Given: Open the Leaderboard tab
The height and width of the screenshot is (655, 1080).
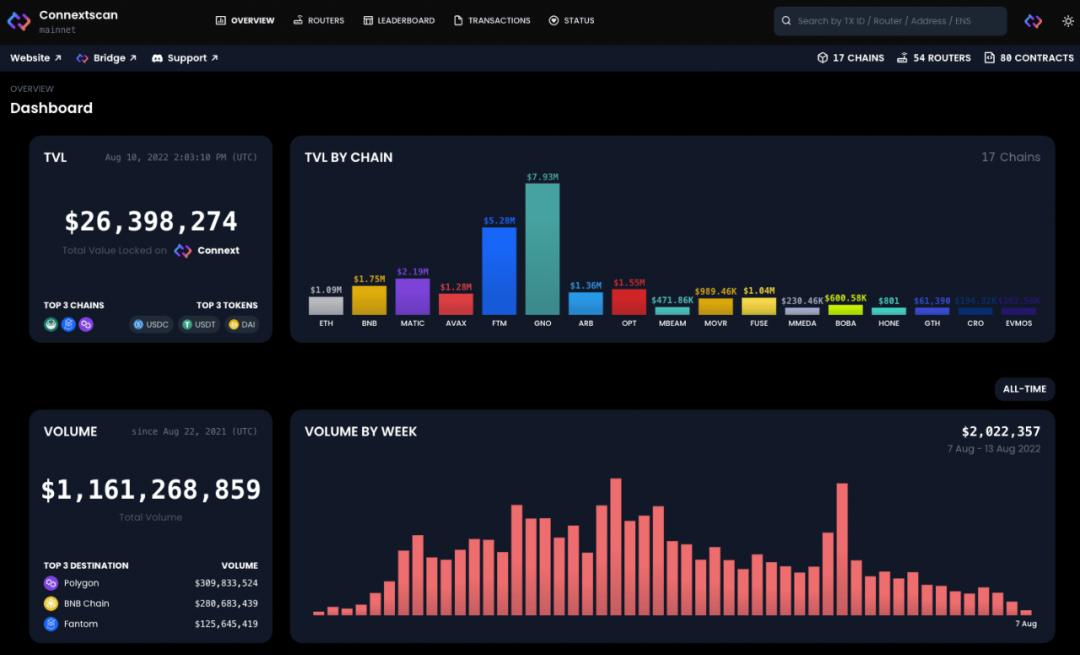Looking at the screenshot, I should point(399,21).
